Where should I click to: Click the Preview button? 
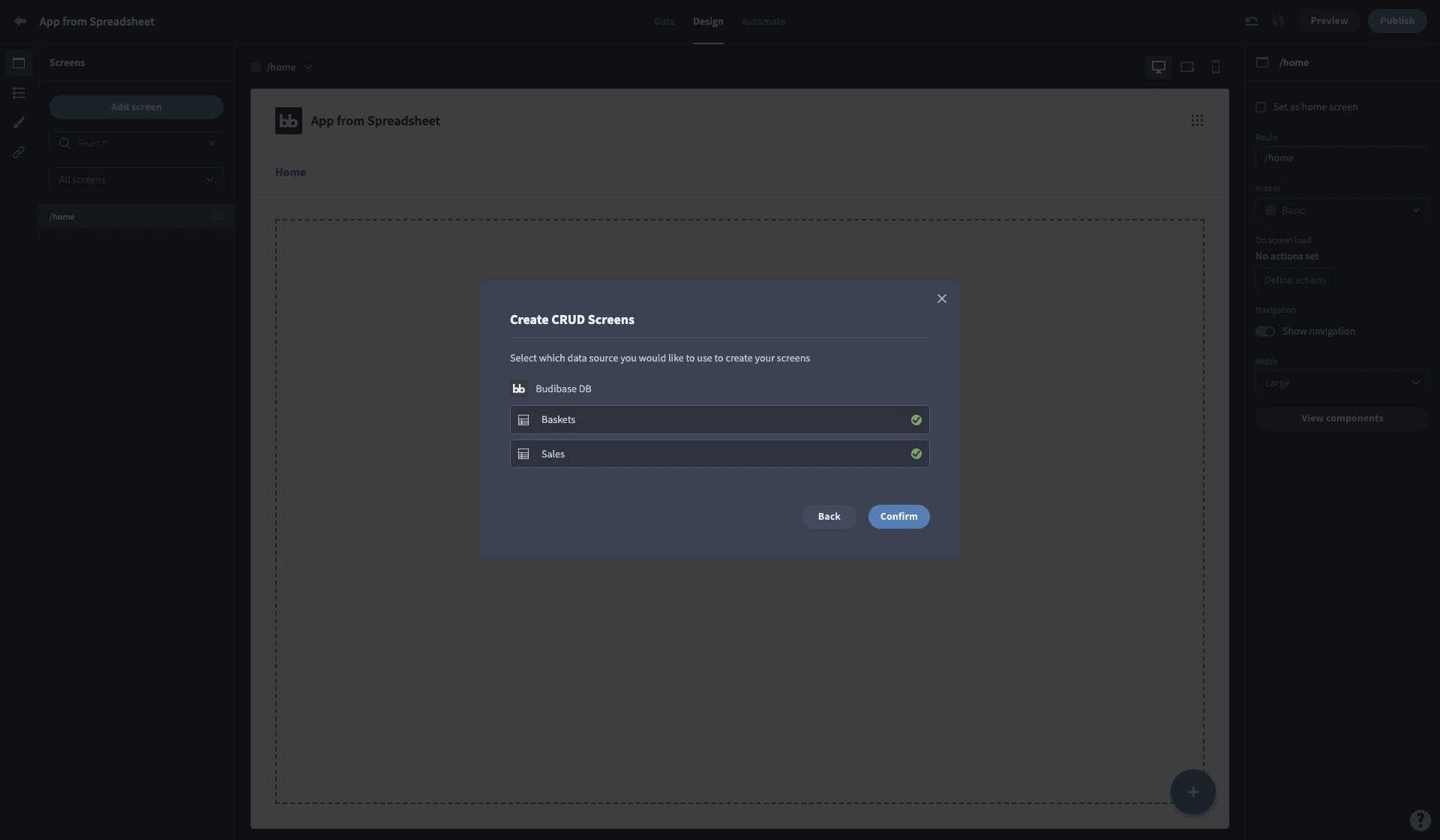[x=1328, y=21]
